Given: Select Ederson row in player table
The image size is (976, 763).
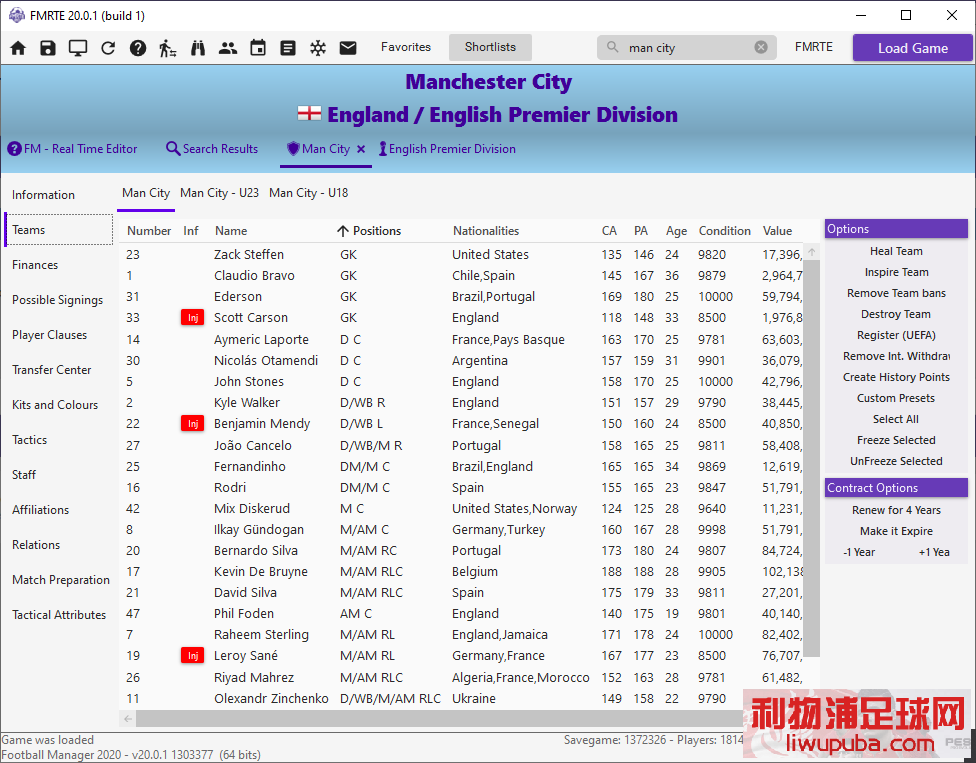Looking at the screenshot, I should (461, 297).
